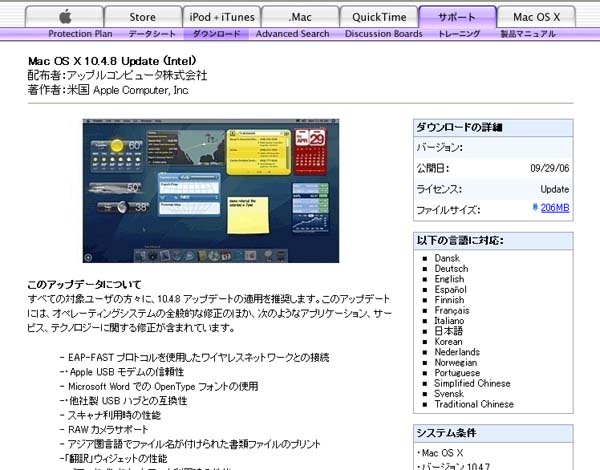Image resolution: width=600 pixels, height=470 pixels.
Task: Click the RAW カメラサポート bullet
Action: pos(104,429)
